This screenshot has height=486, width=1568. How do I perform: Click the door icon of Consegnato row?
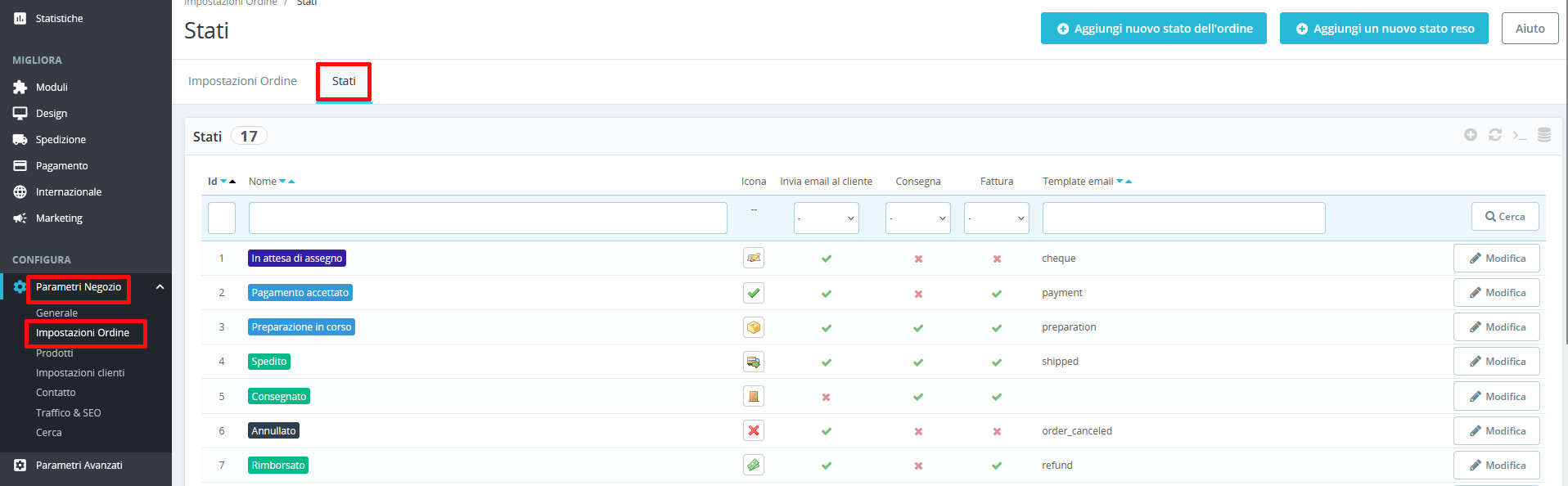click(x=754, y=396)
